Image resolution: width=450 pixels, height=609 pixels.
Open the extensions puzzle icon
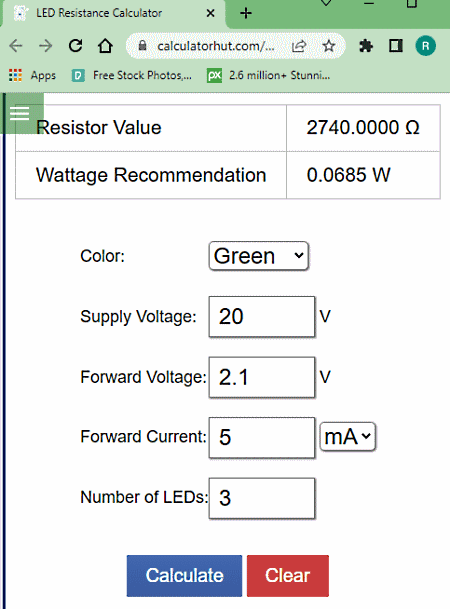[365, 46]
